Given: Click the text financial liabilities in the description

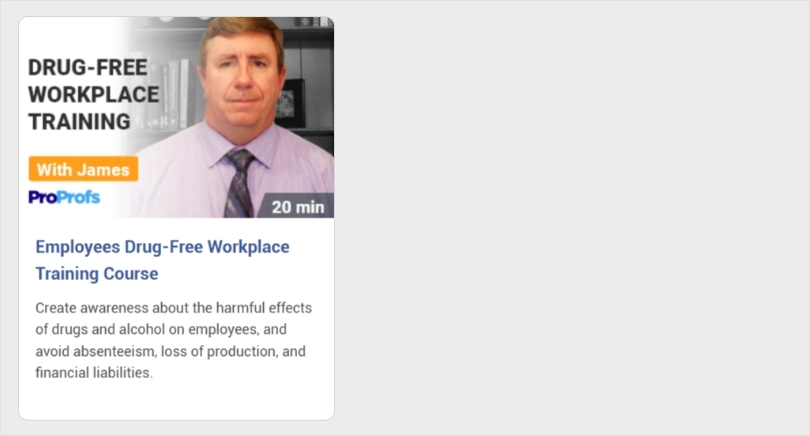Looking at the screenshot, I should [93, 372].
